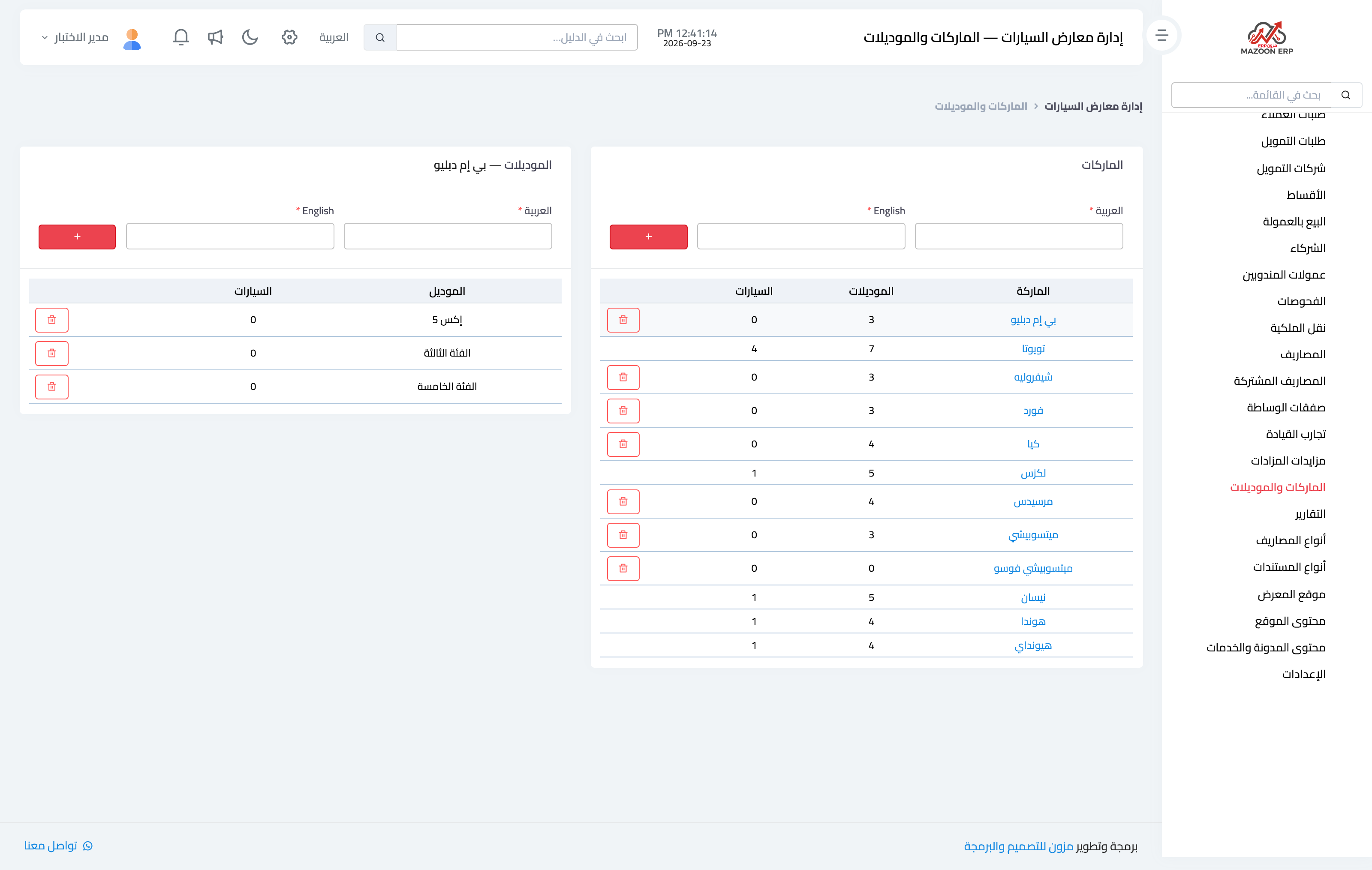Viewport: 1372px width, 870px height.
Task: Add new model with plus button
Action: pos(77,236)
